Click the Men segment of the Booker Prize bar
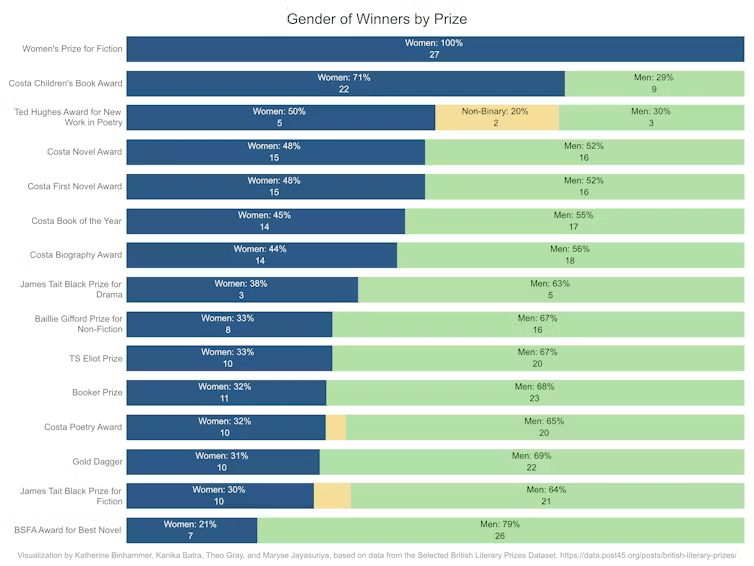This screenshot has width=754, height=566. tap(535, 393)
